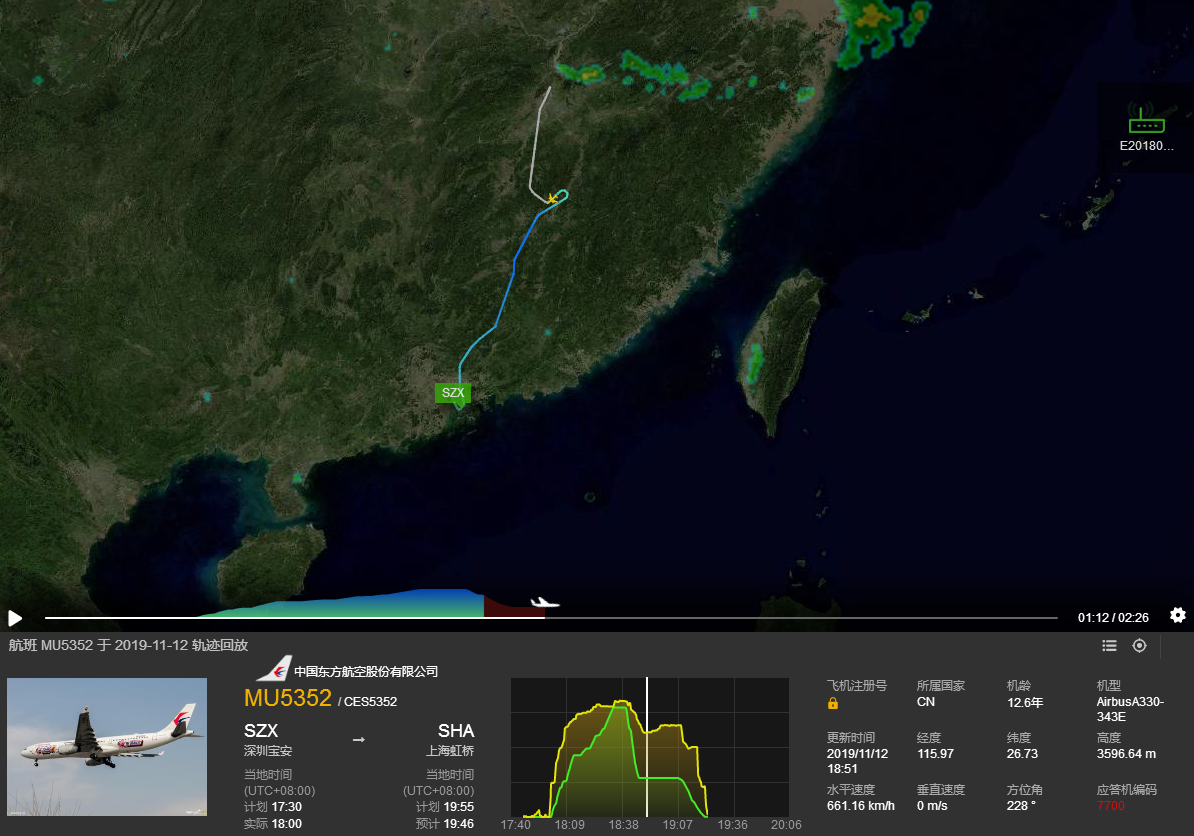The height and width of the screenshot is (836, 1194).
Task: Click the AirbusA330-343E aircraft type text
Action: tap(1130, 709)
